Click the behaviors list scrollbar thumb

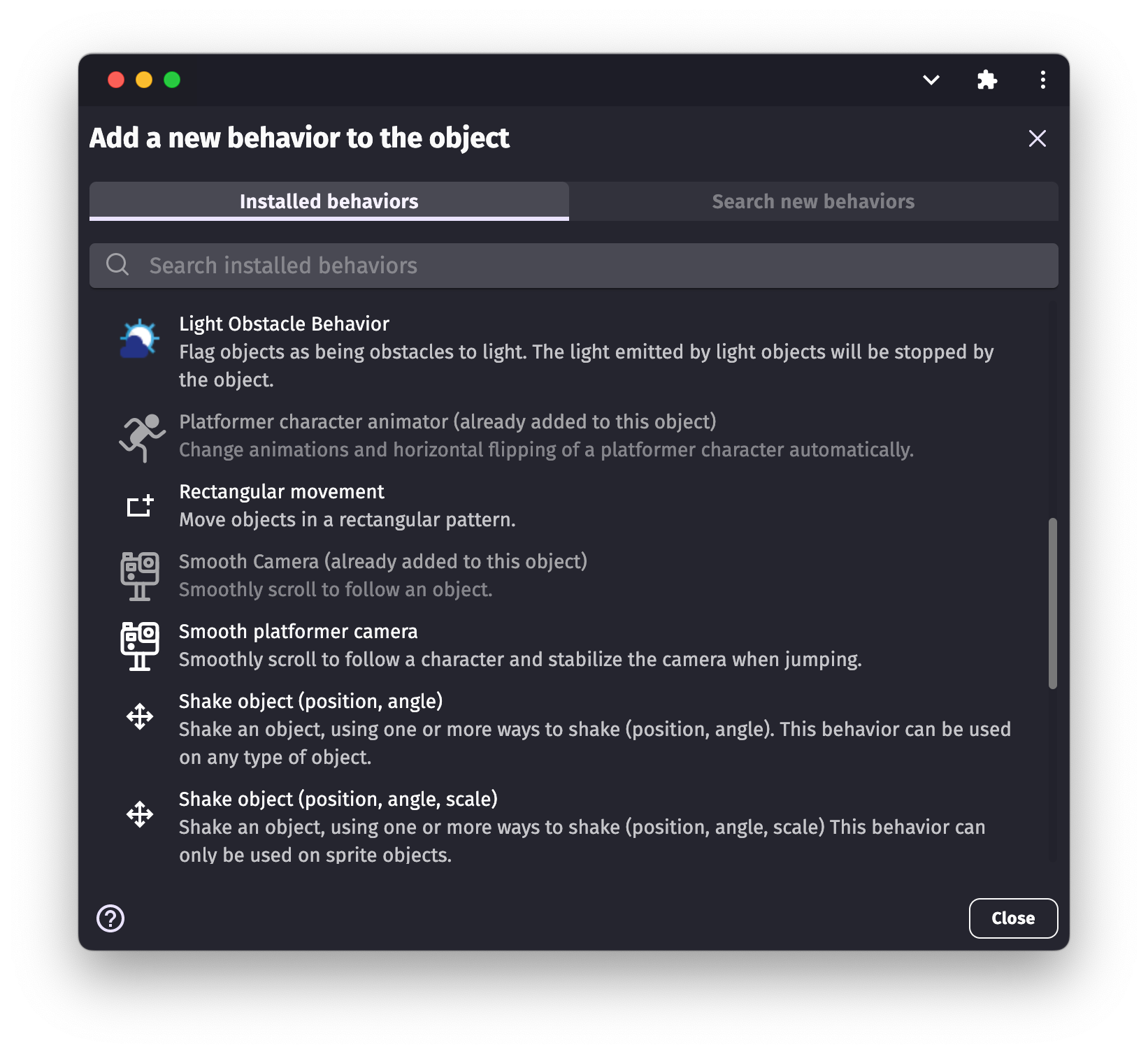point(1052,602)
